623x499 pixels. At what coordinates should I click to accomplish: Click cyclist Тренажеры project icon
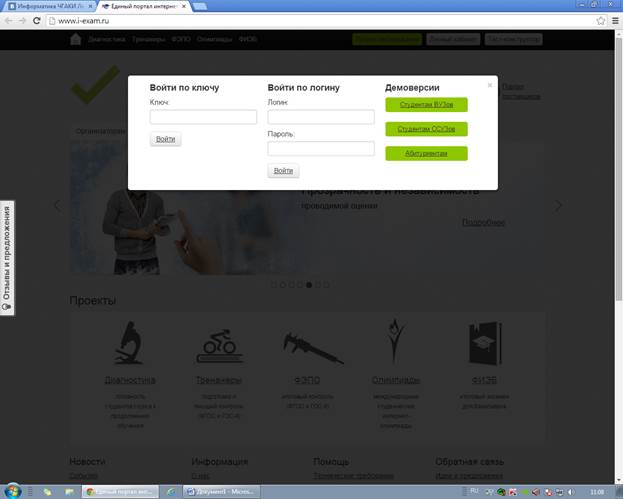pos(219,346)
